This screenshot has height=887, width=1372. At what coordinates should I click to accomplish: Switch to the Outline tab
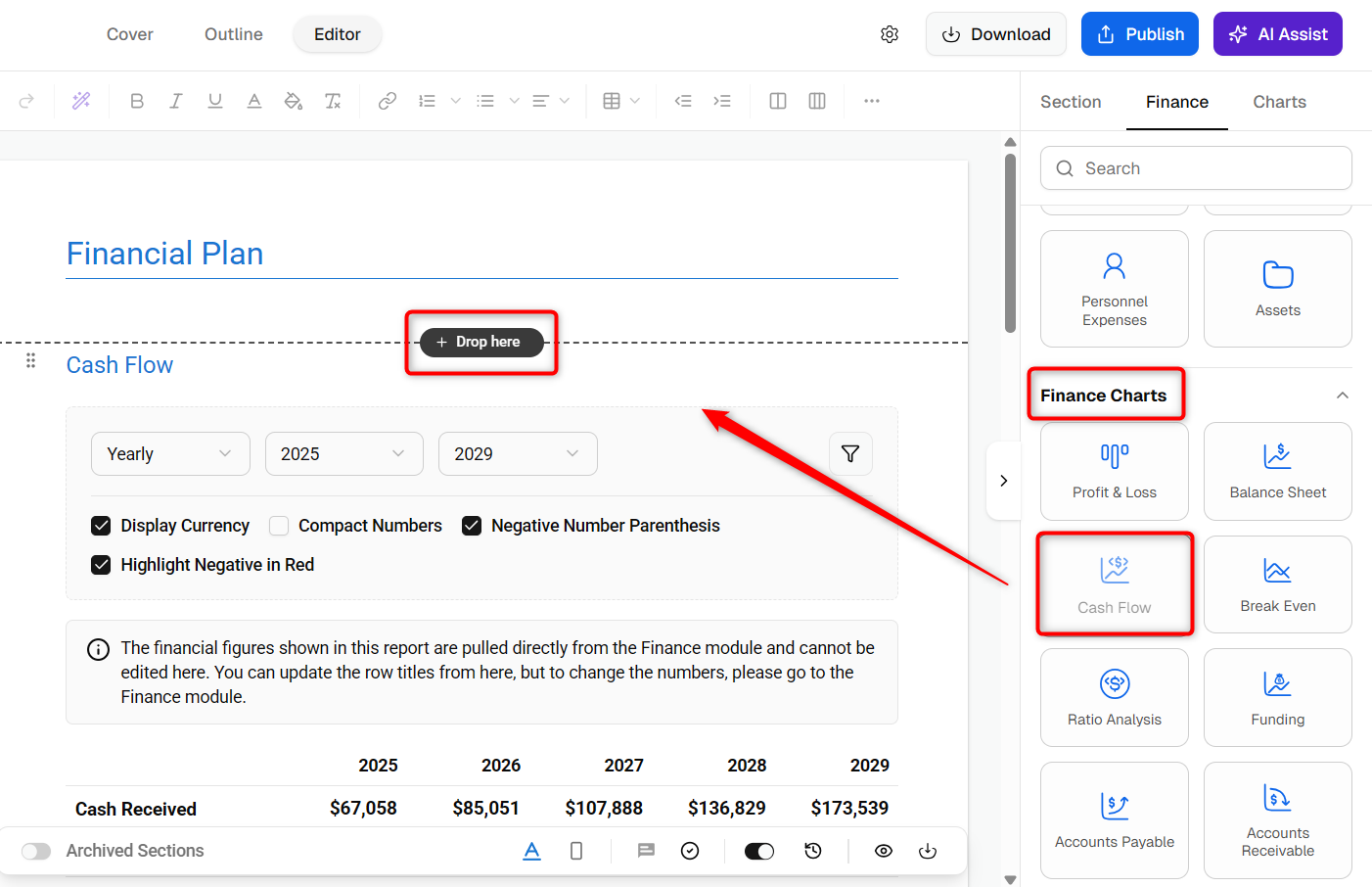234,34
